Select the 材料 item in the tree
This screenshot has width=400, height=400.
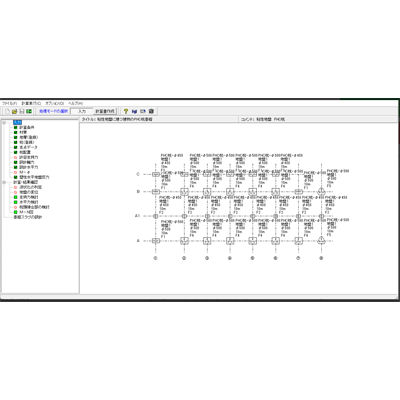[x=23, y=132]
